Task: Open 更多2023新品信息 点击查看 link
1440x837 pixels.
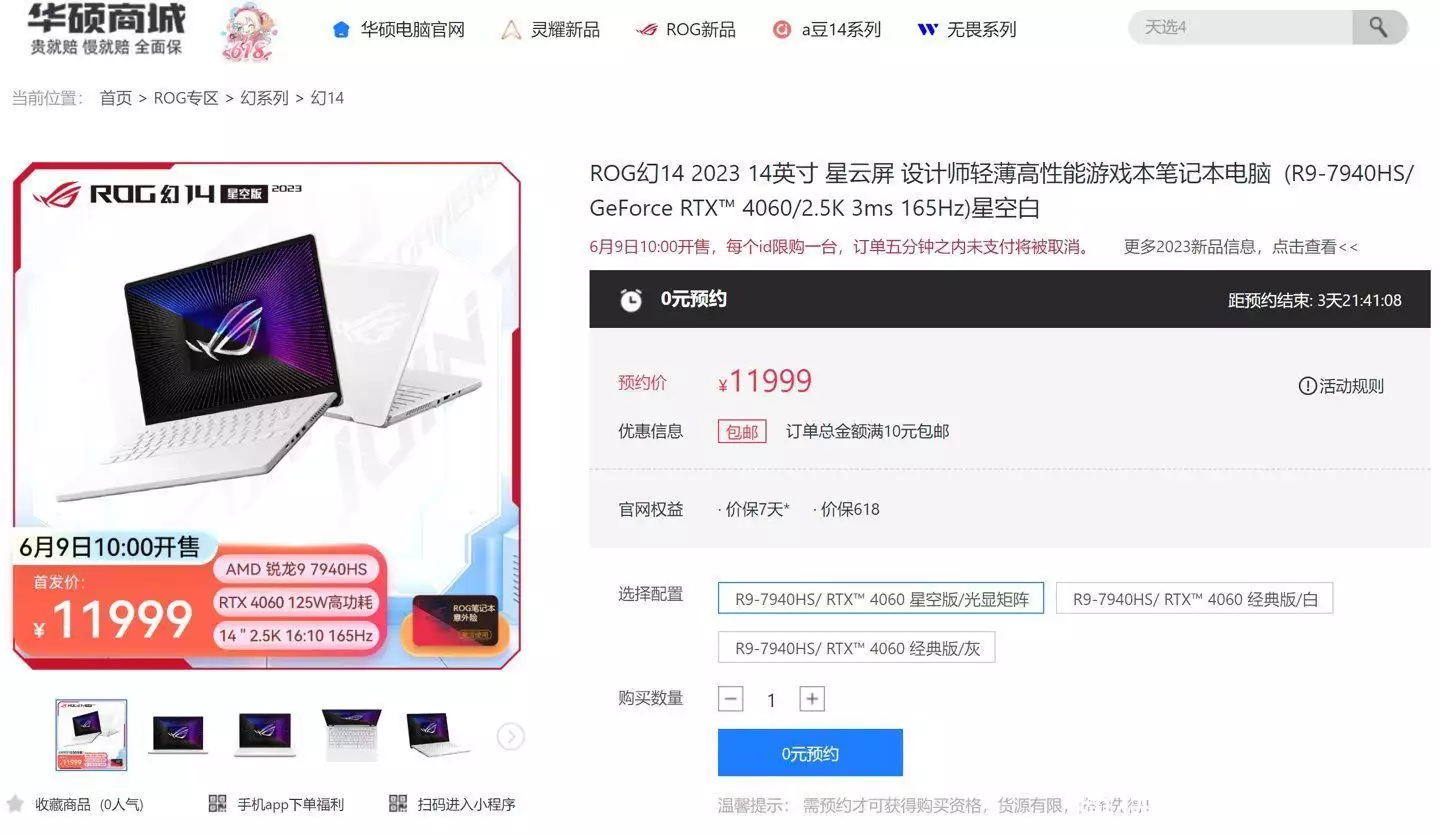Action: [1241, 247]
